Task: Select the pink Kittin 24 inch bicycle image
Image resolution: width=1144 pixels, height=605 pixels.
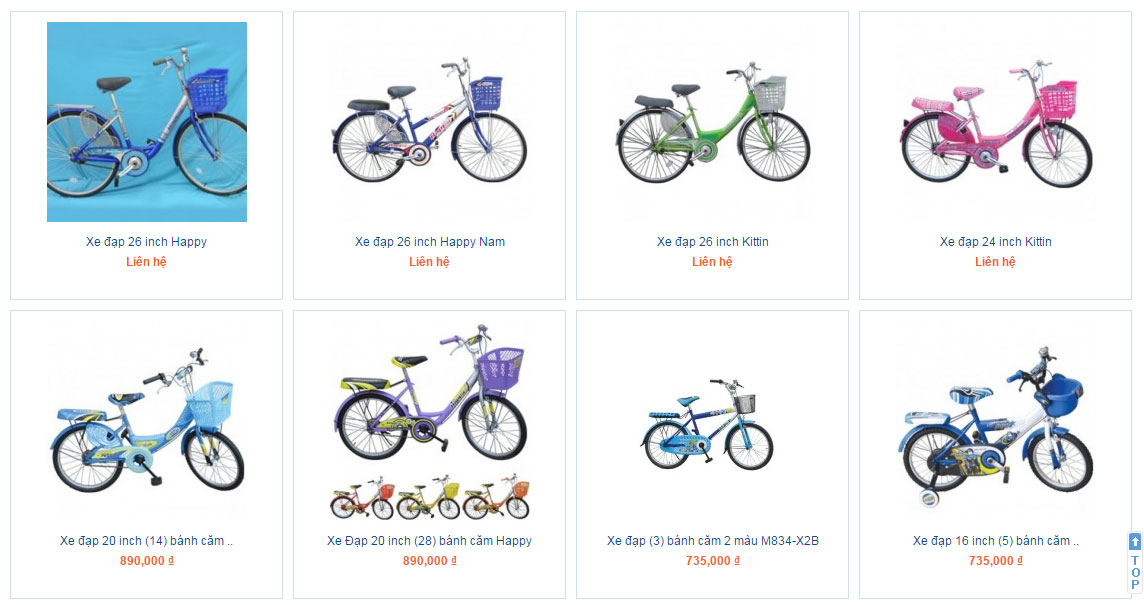Action: (996, 122)
